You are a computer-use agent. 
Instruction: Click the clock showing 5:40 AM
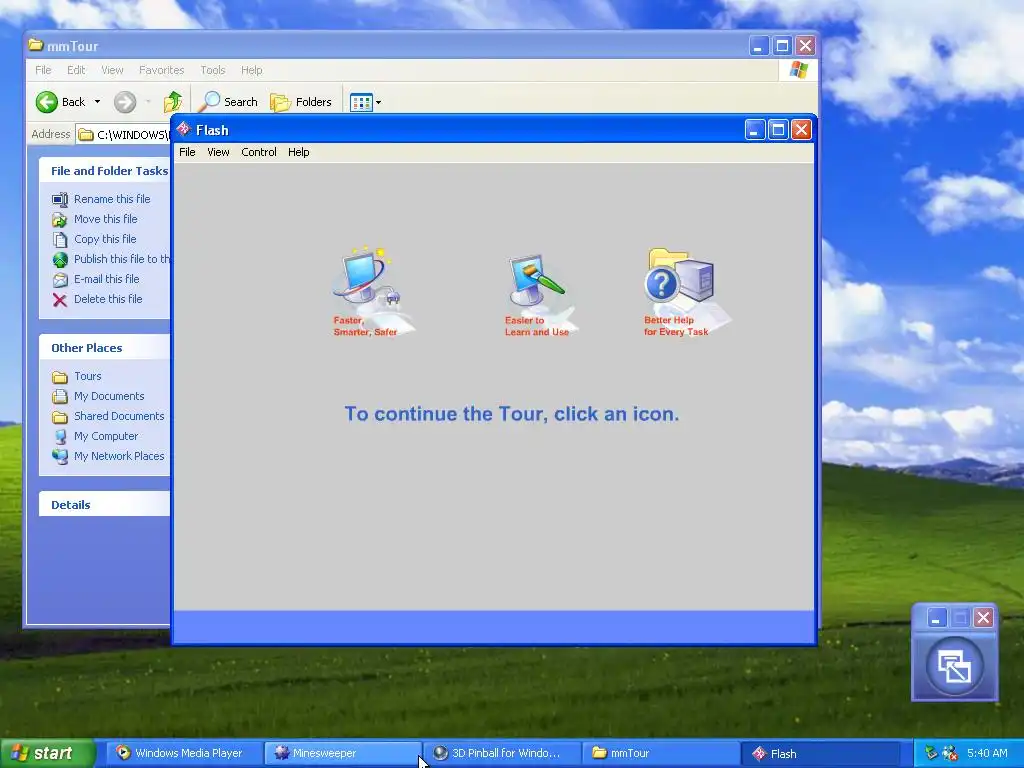(x=987, y=753)
